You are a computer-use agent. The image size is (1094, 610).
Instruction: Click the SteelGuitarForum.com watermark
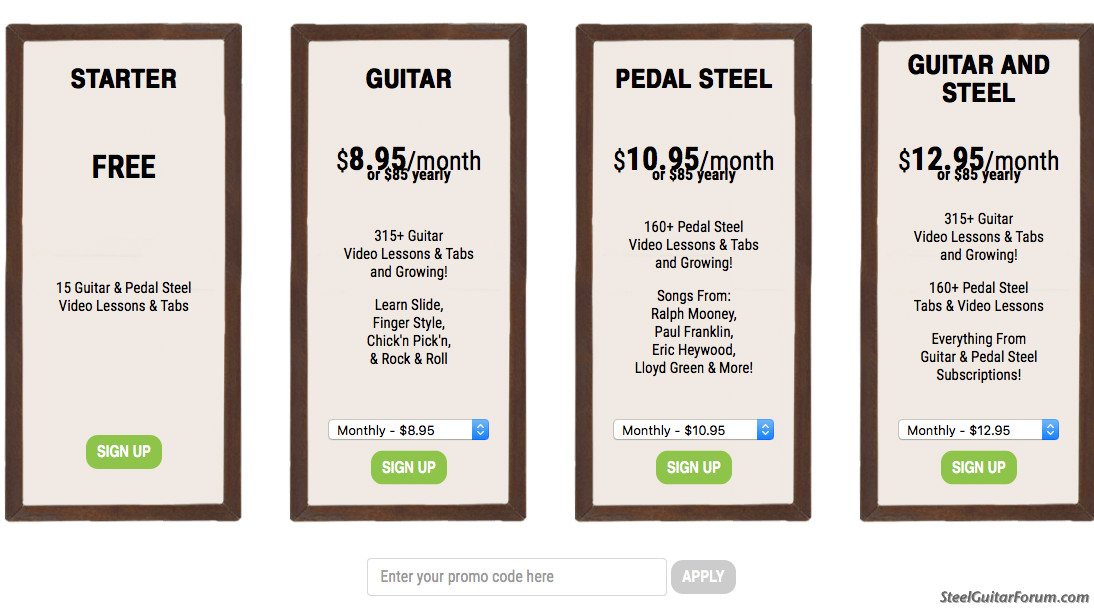coord(1014,597)
